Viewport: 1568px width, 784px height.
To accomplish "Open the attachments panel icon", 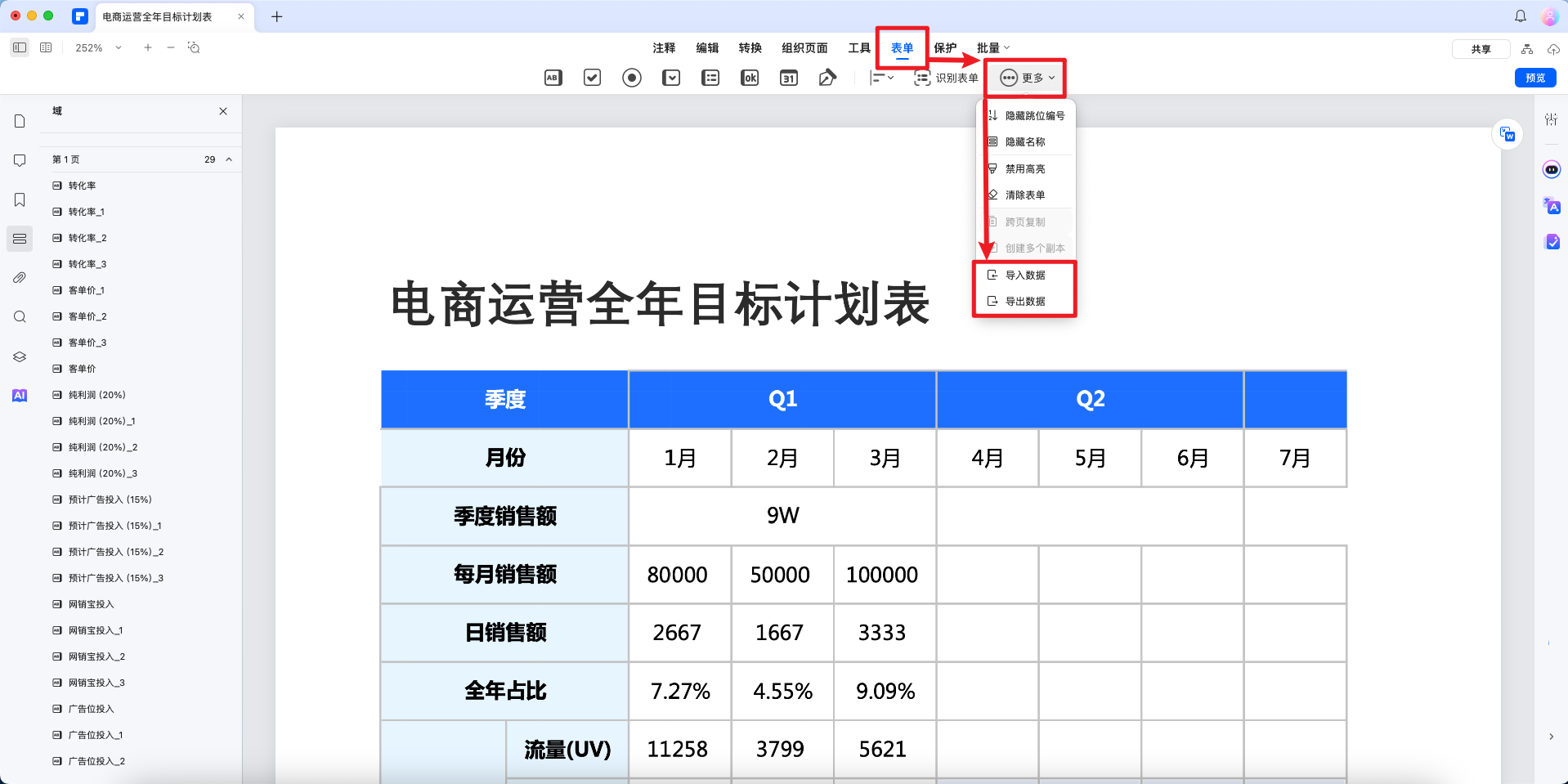I will 20,277.
